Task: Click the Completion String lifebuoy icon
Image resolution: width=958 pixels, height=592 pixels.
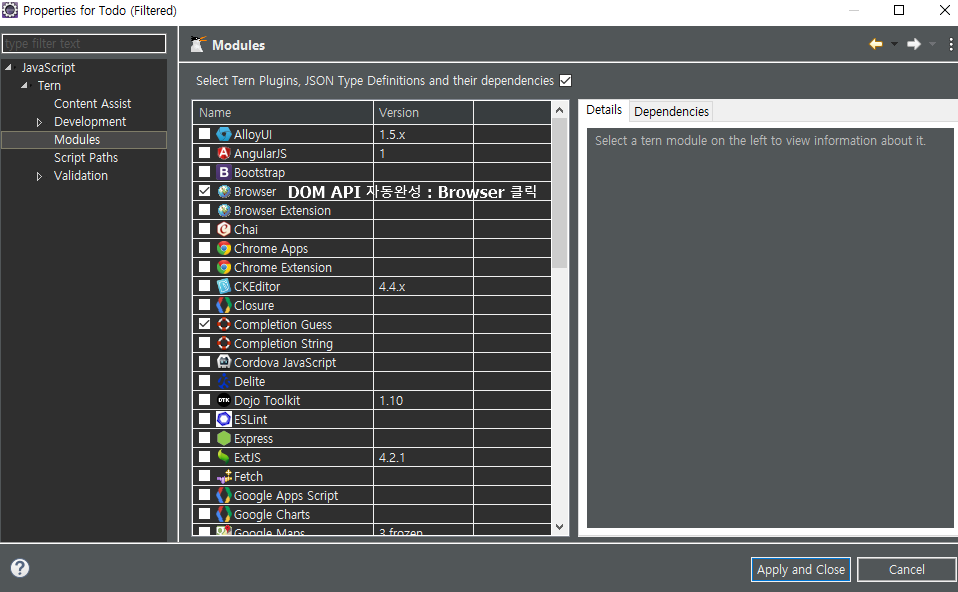Action: point(224,343)
